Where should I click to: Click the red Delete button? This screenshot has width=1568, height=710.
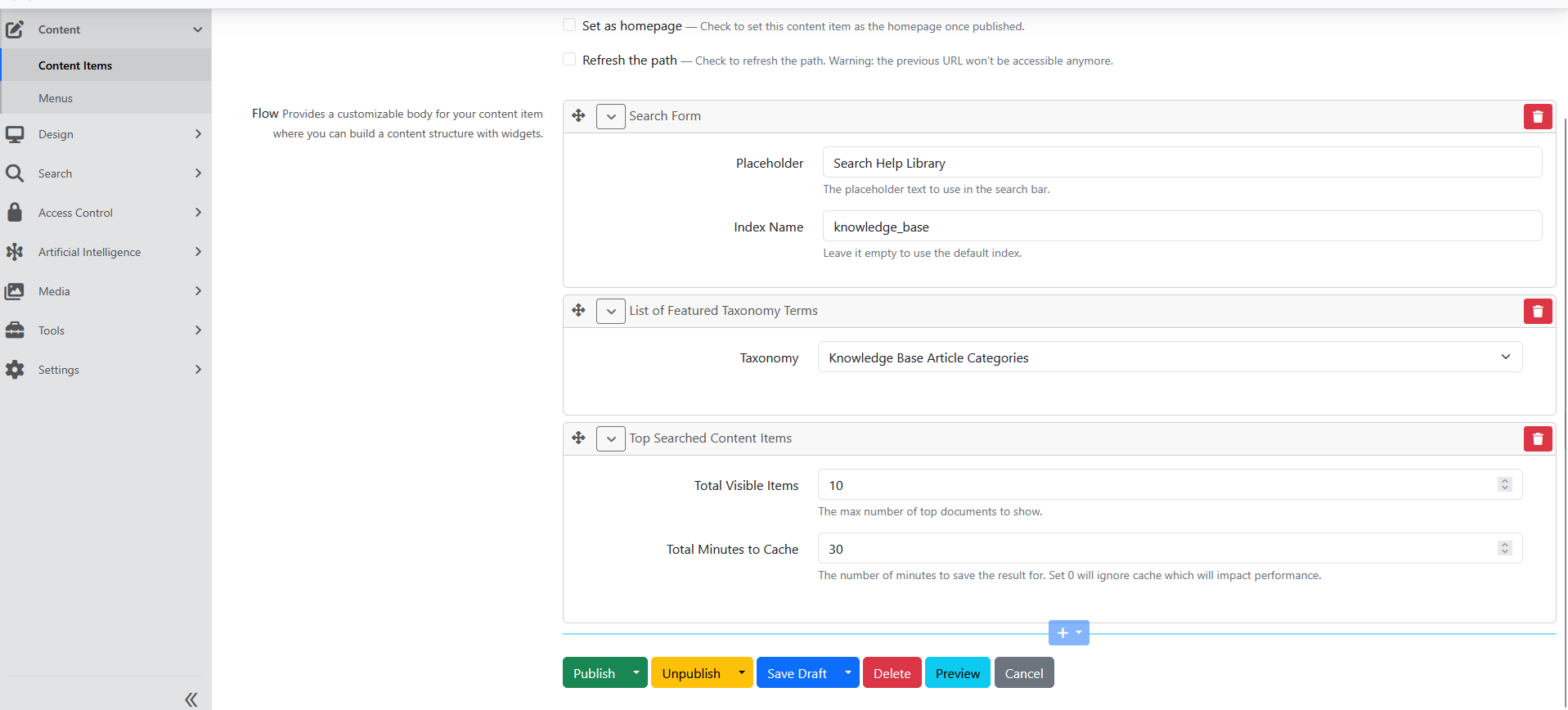point(892,672)
